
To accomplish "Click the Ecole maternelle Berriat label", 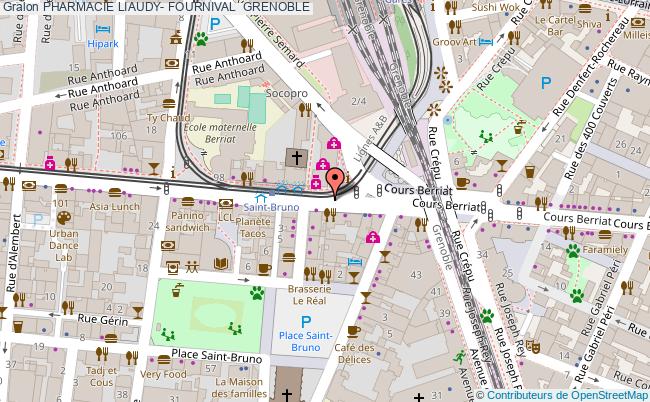I will (220, 133).
